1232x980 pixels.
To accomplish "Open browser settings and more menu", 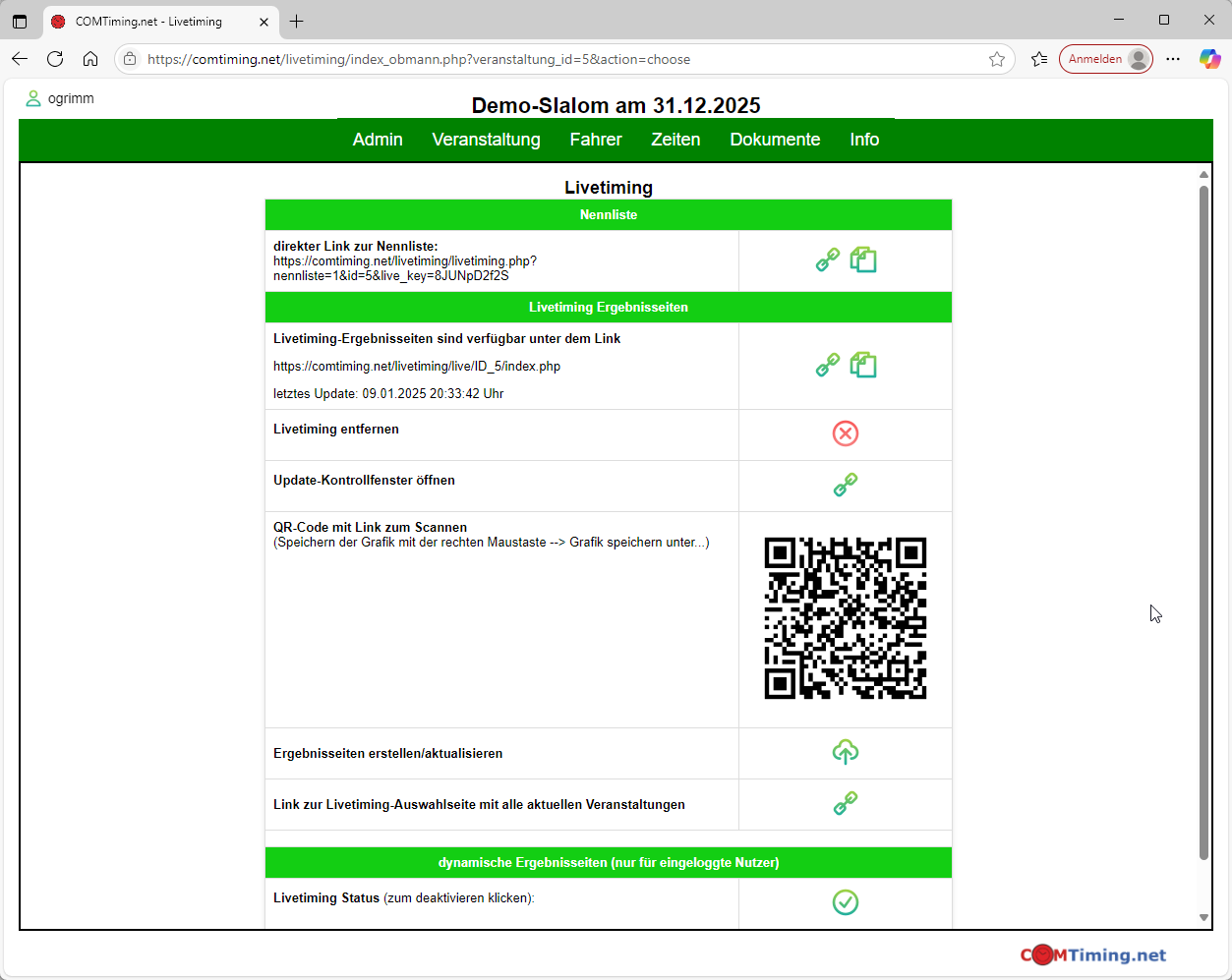I will click(x=1173, y=59).
